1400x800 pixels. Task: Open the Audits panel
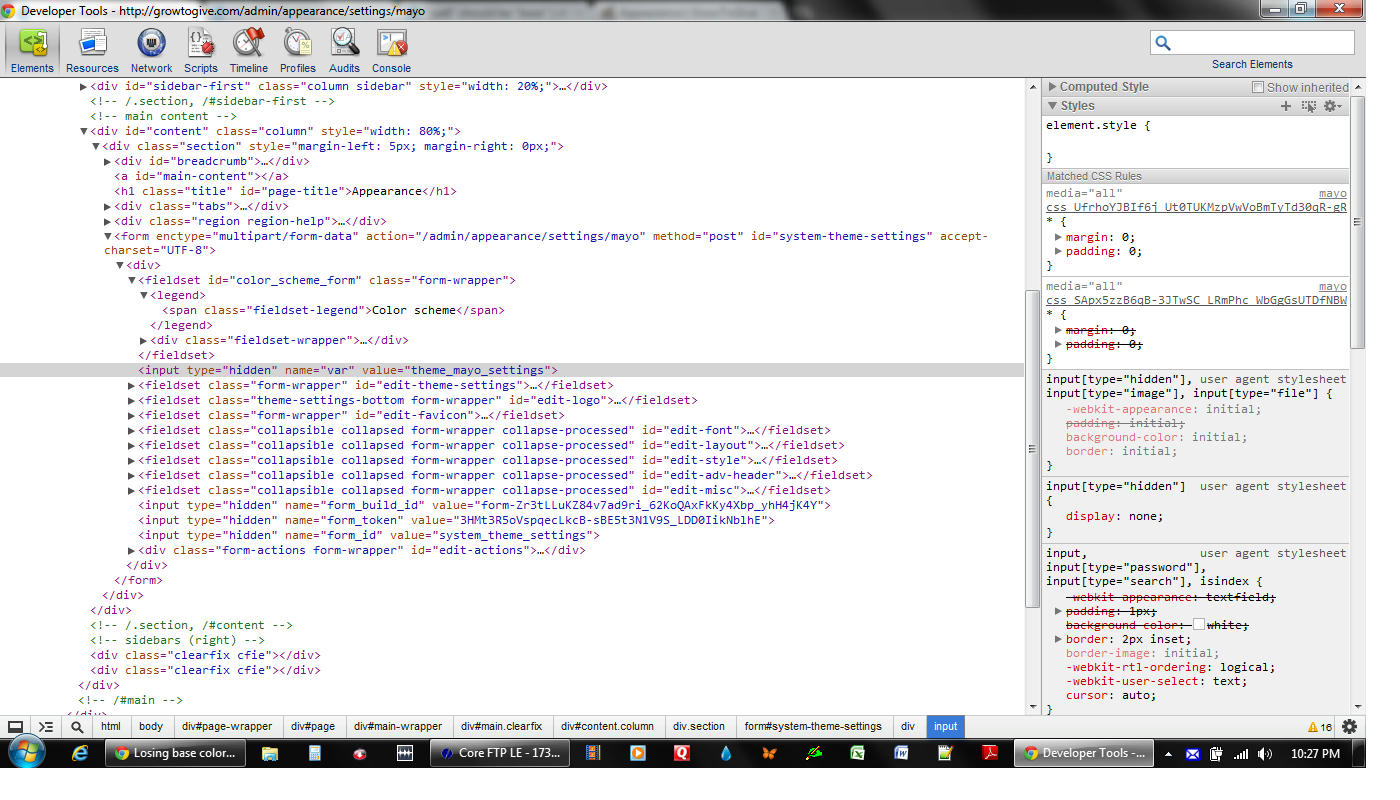tap(344, 50)
